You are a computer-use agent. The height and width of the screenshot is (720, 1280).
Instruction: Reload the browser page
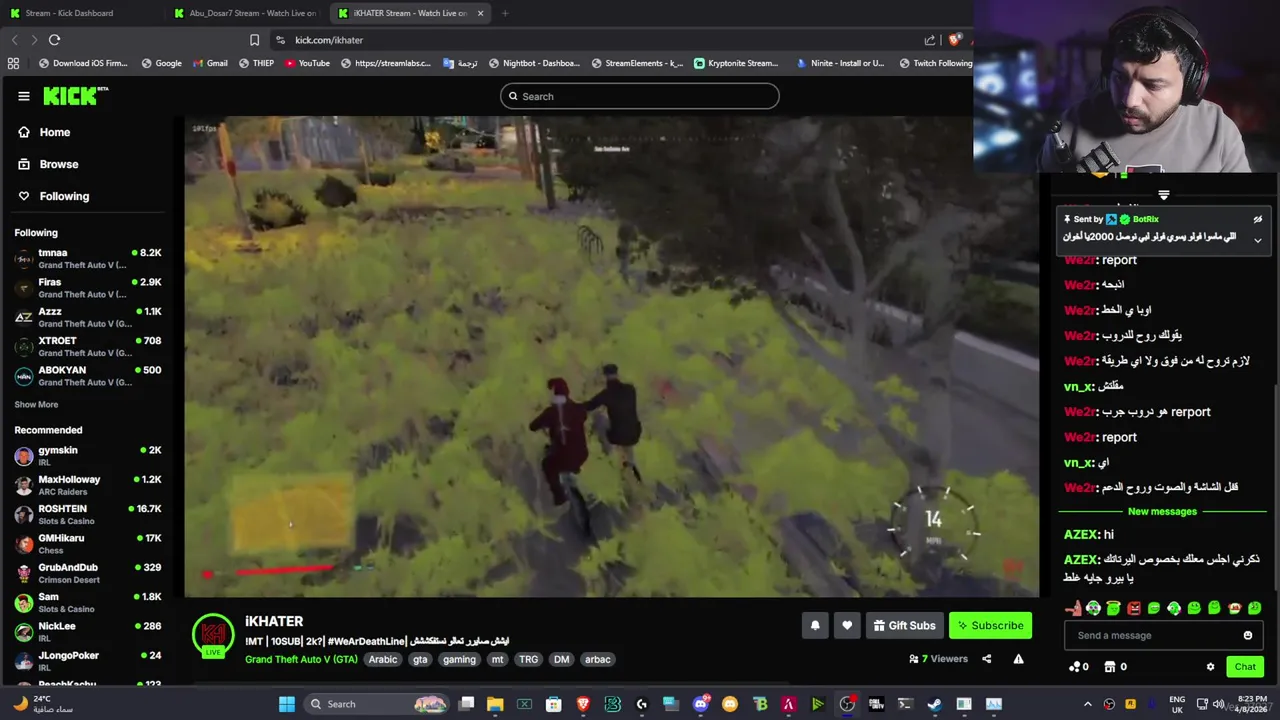tap(54, 40)
